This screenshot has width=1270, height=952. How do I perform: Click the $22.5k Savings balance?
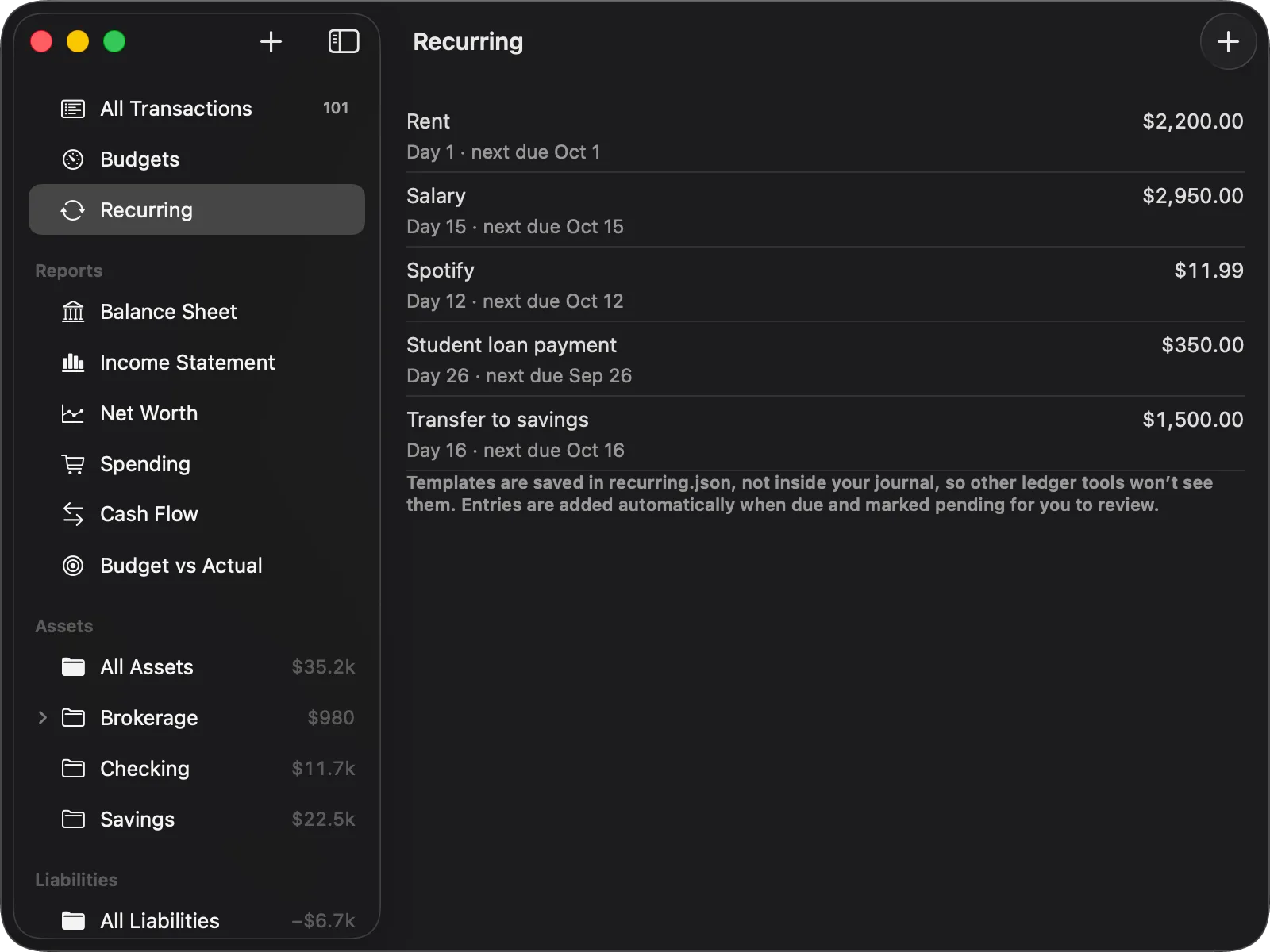323,820
